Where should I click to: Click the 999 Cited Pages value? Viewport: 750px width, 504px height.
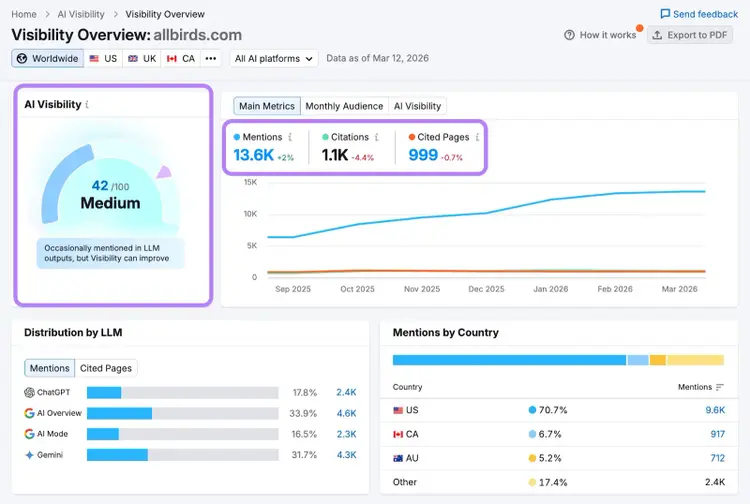(x=423, y=155)
